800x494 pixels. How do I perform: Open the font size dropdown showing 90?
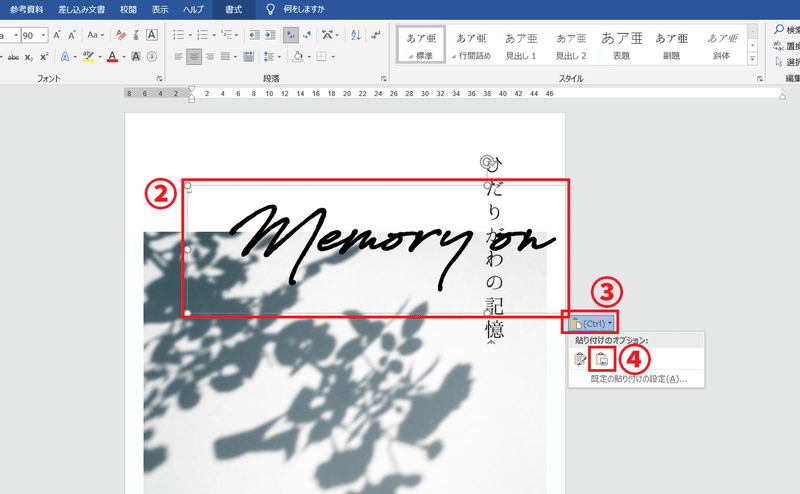click(x=43, y=35)
